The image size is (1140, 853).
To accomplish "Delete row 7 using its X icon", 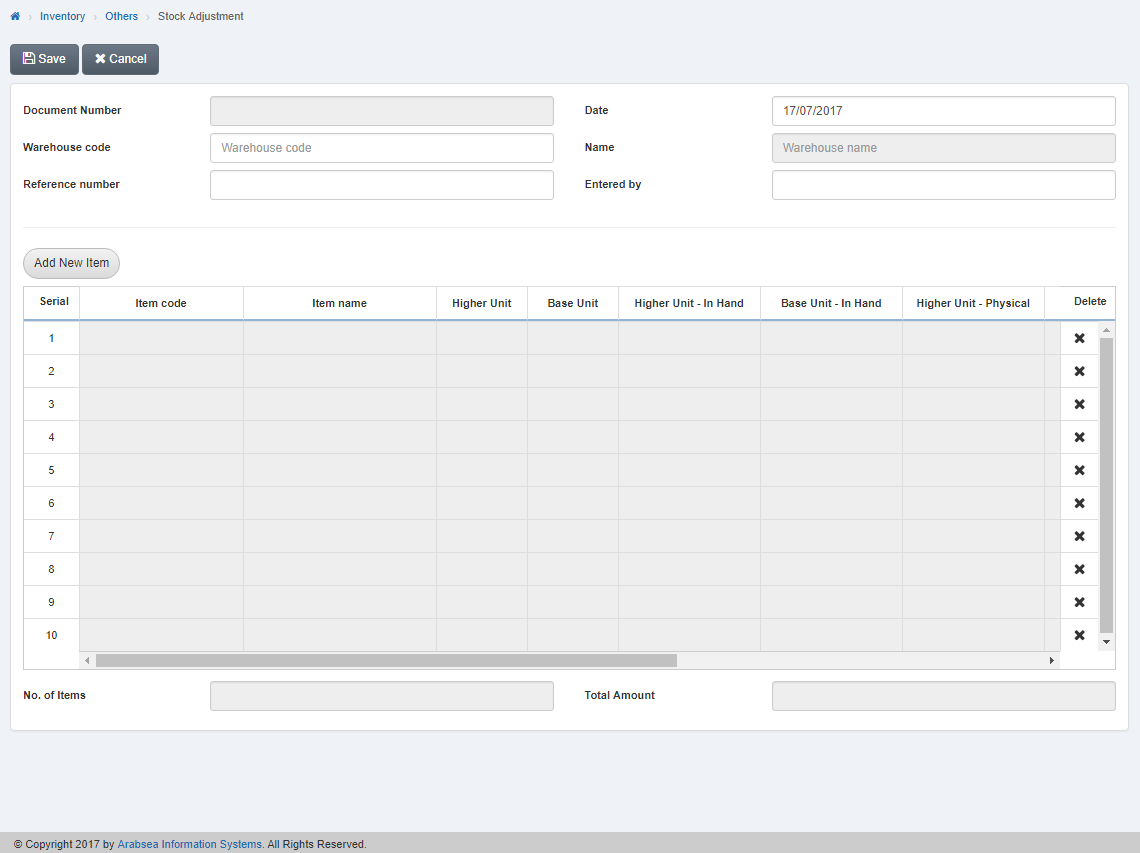I will click(1079, 536).
